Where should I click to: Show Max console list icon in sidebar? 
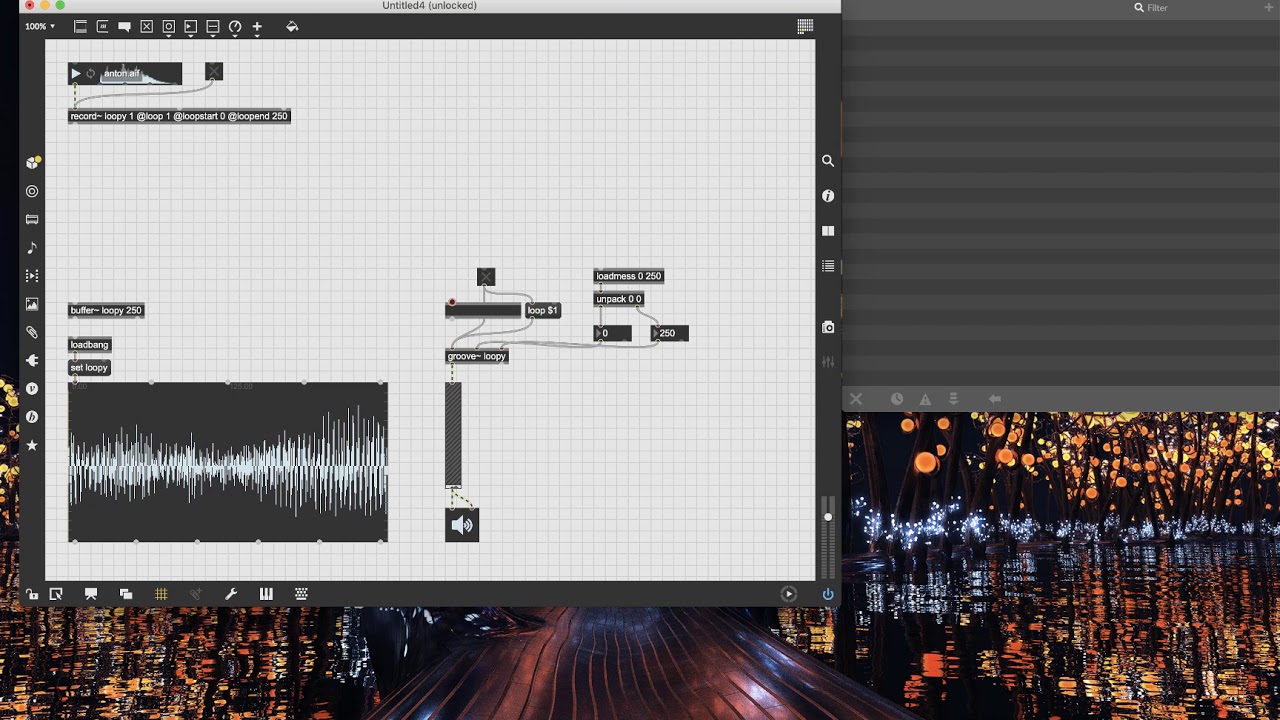[828, 266]
